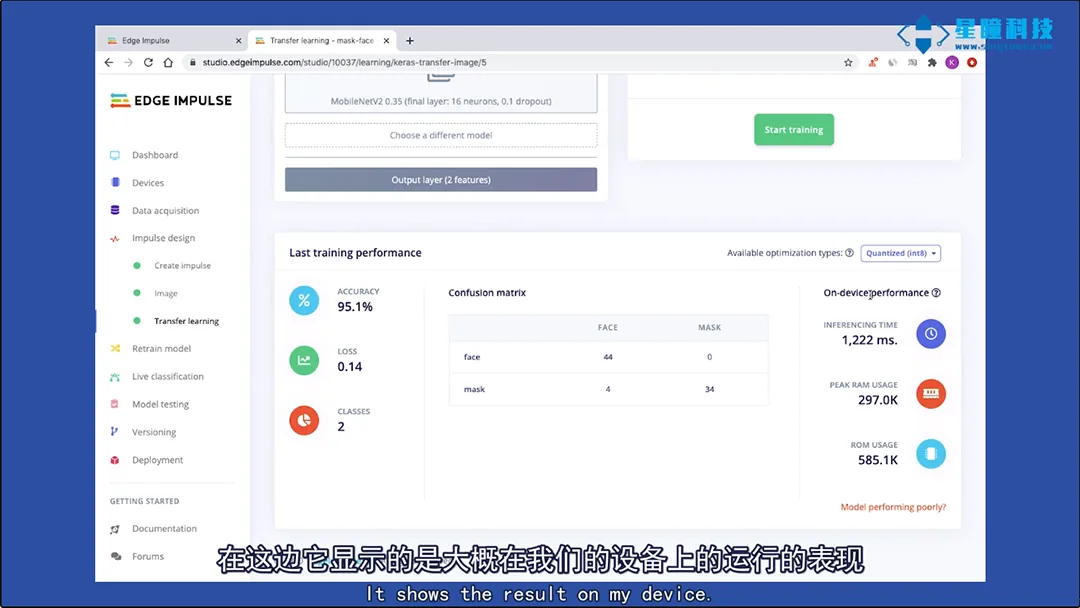Click the Forums chat icon
This screenshot has width=1080, height=608.
[116, 556]
